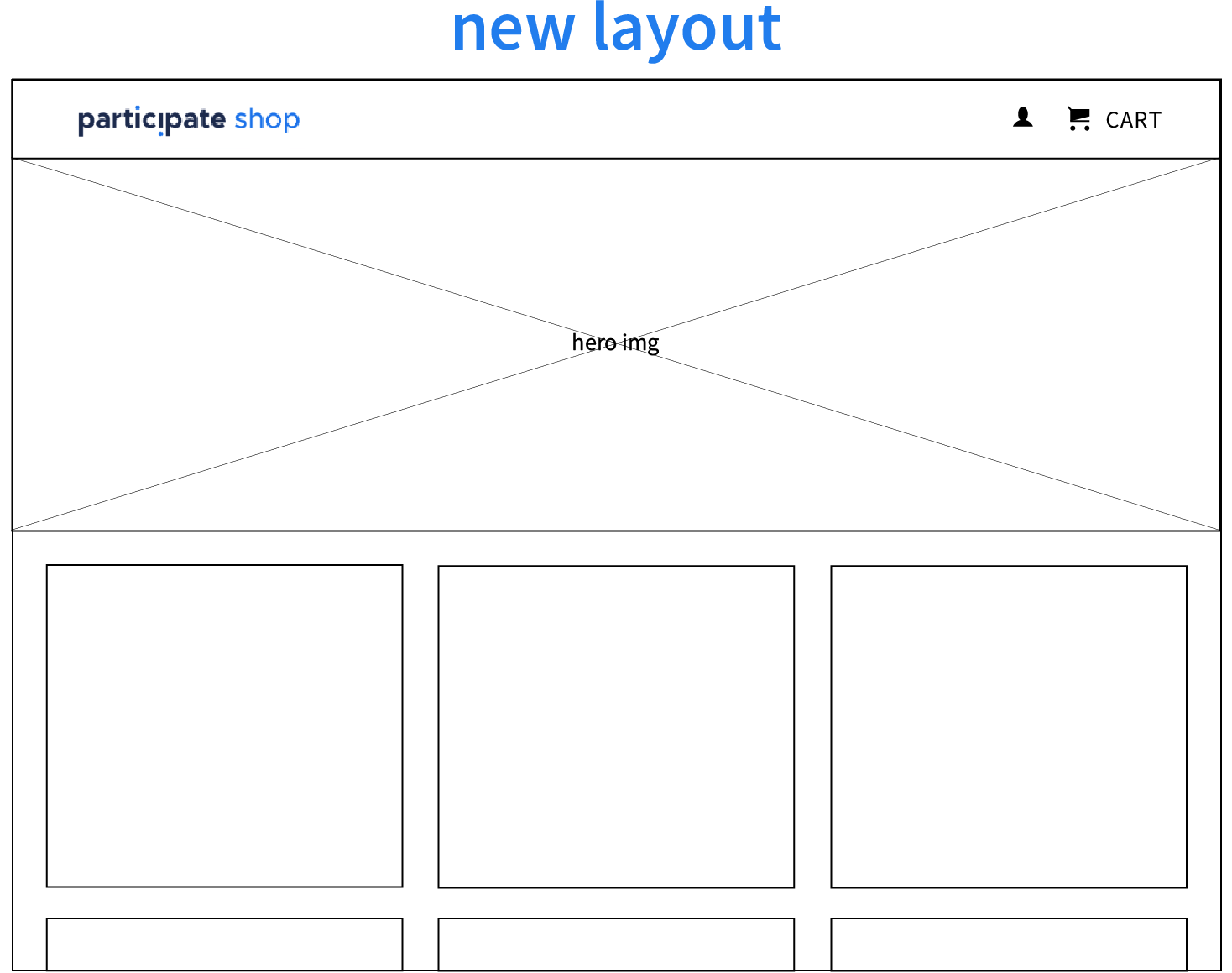
Task: Click the first product card placeholder
Action: point(225,726)
